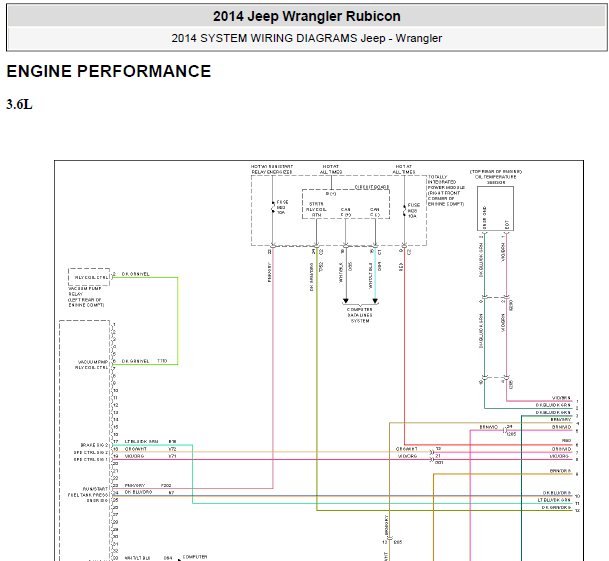Click the 'CIRCUIT BOARD' label
The width and height of the screenshot is (609, 561).
[372, 187]
